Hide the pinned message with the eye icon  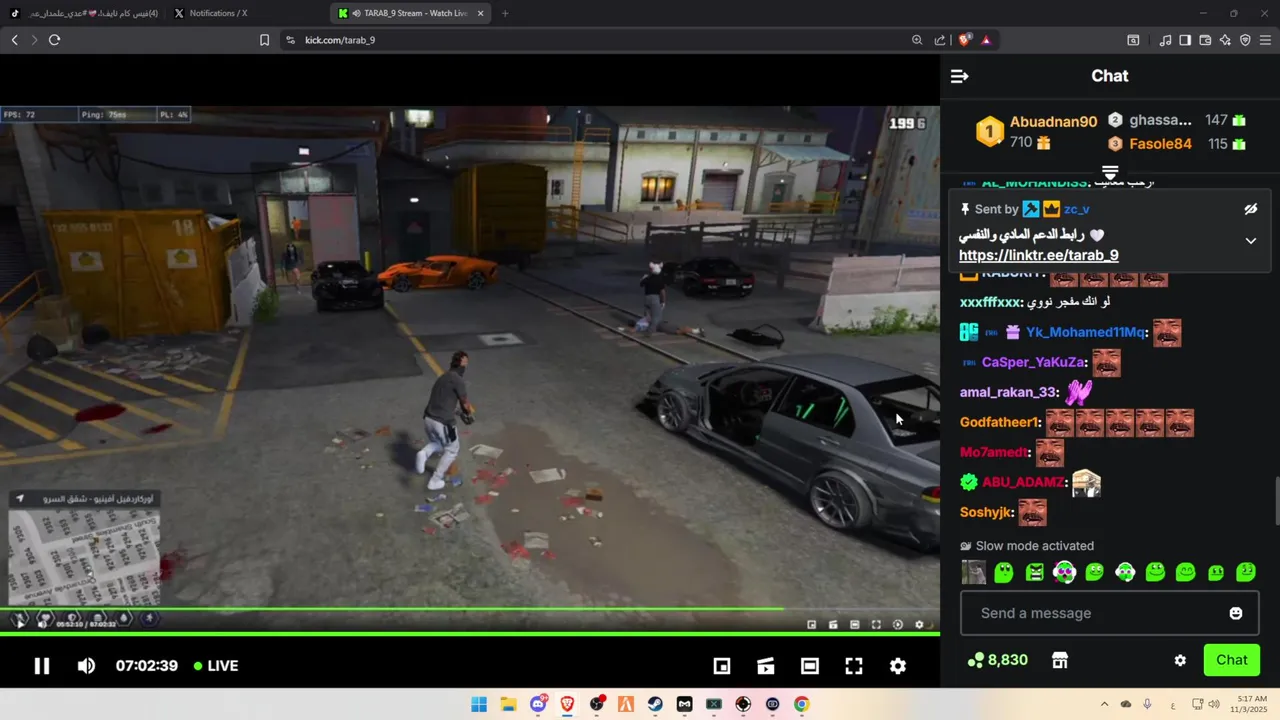(x=1250, y=209)
